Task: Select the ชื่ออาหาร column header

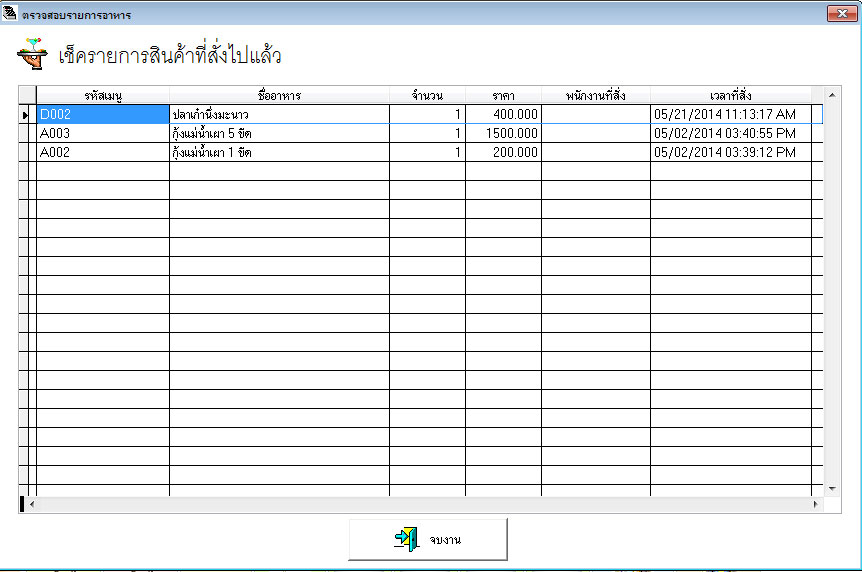Action: pyautogui.click(x=279, y=95)
